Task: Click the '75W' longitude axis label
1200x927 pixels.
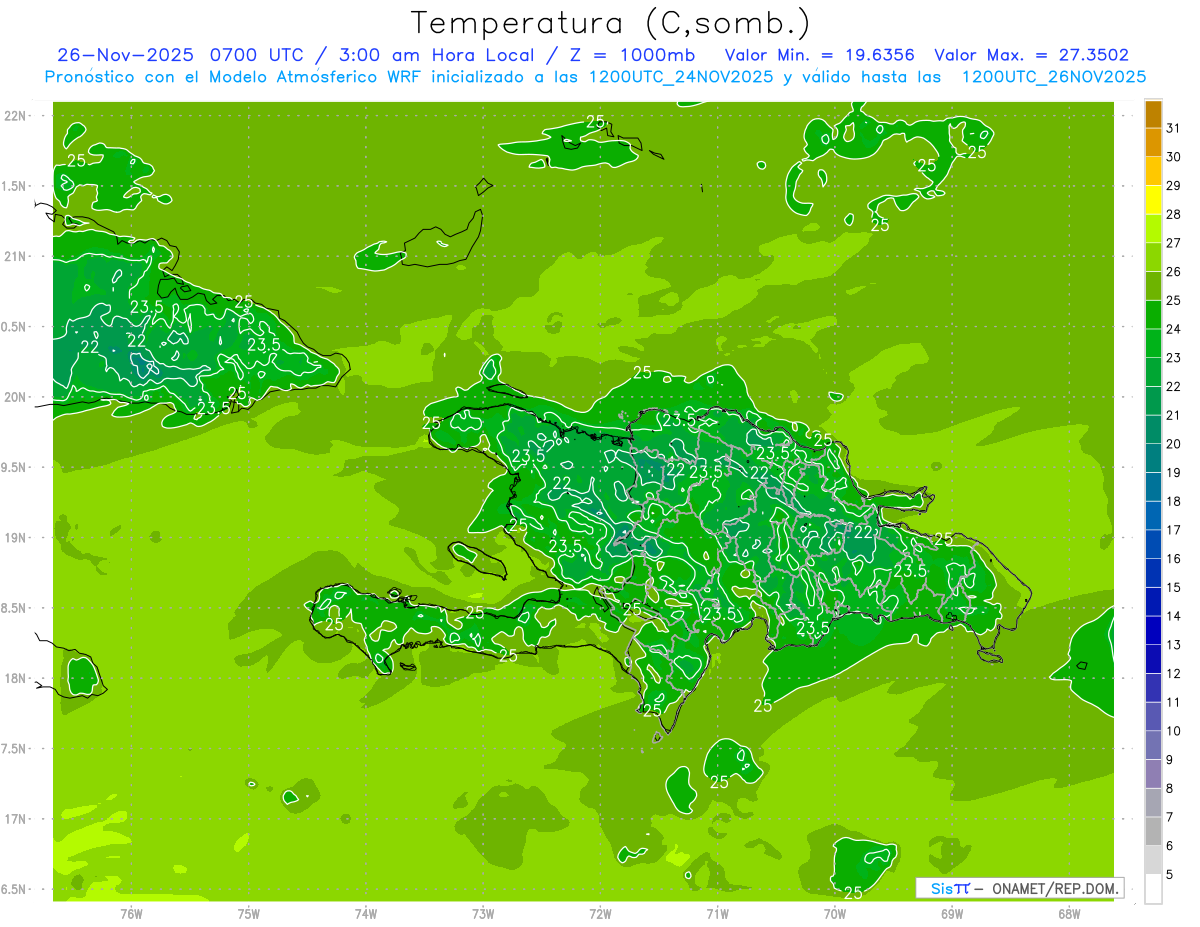Action: point(249,914)
